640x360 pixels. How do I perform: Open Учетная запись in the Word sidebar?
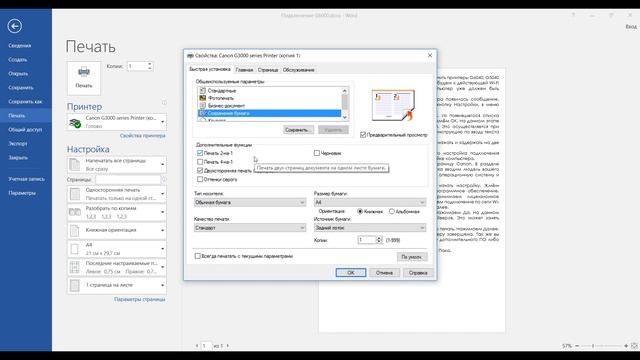(x=26, y=179)
